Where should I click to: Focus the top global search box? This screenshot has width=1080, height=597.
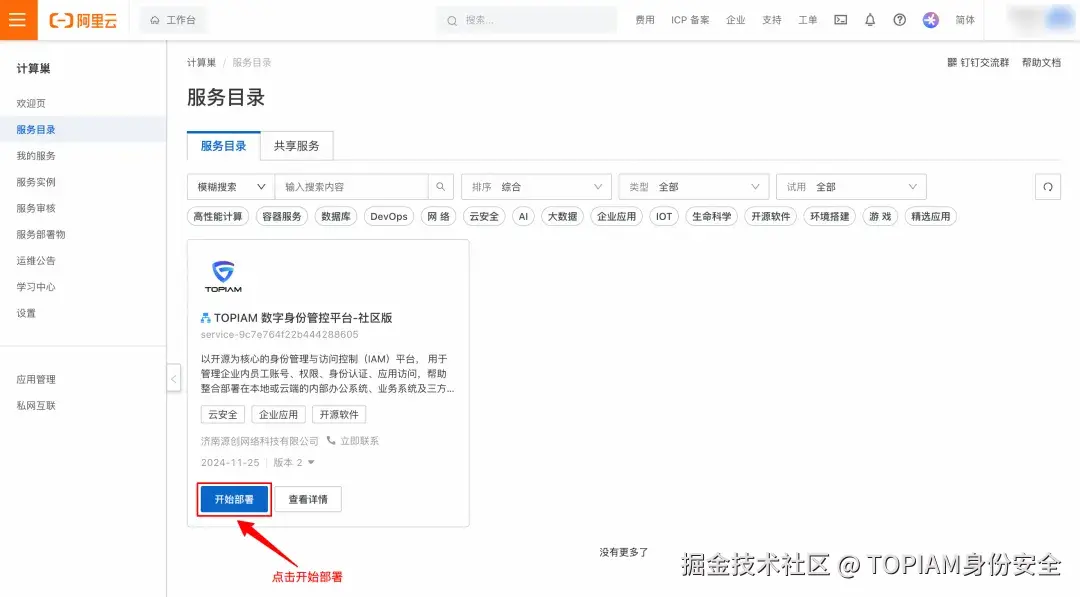point(527,21)
